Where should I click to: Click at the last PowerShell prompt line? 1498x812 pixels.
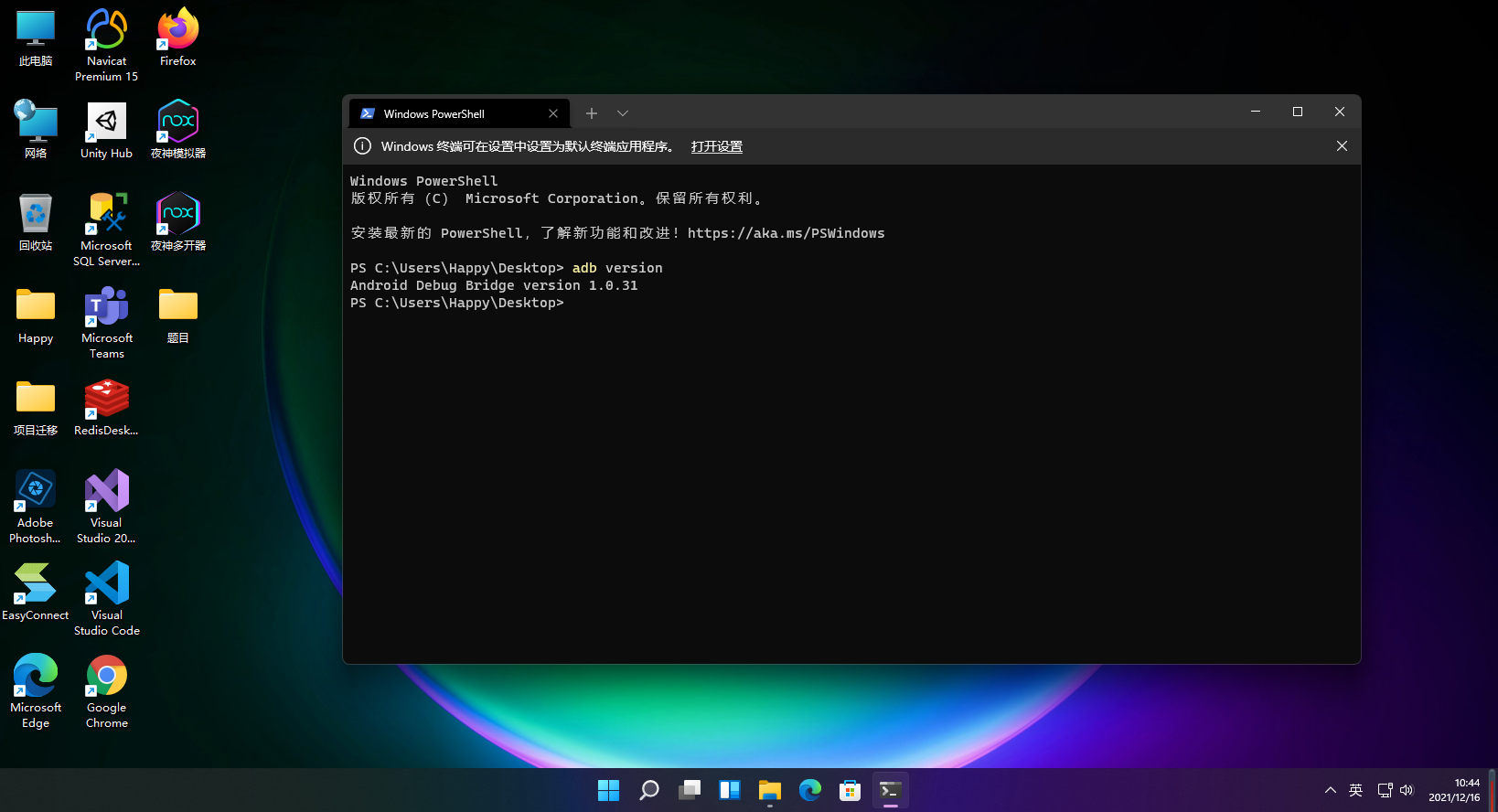tap(457, 303)
